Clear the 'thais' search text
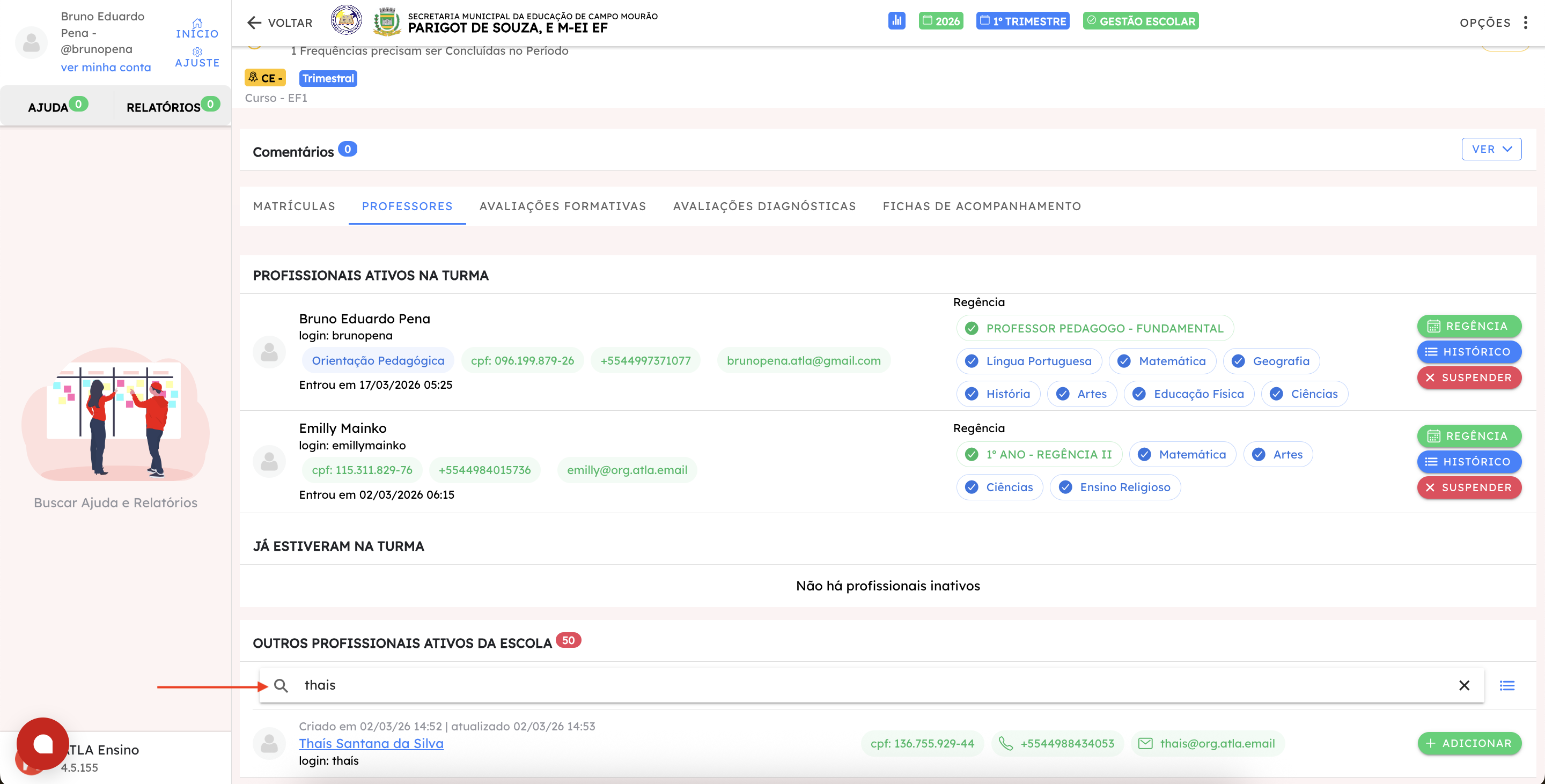1545x784 pixels. click(1464, 685)
